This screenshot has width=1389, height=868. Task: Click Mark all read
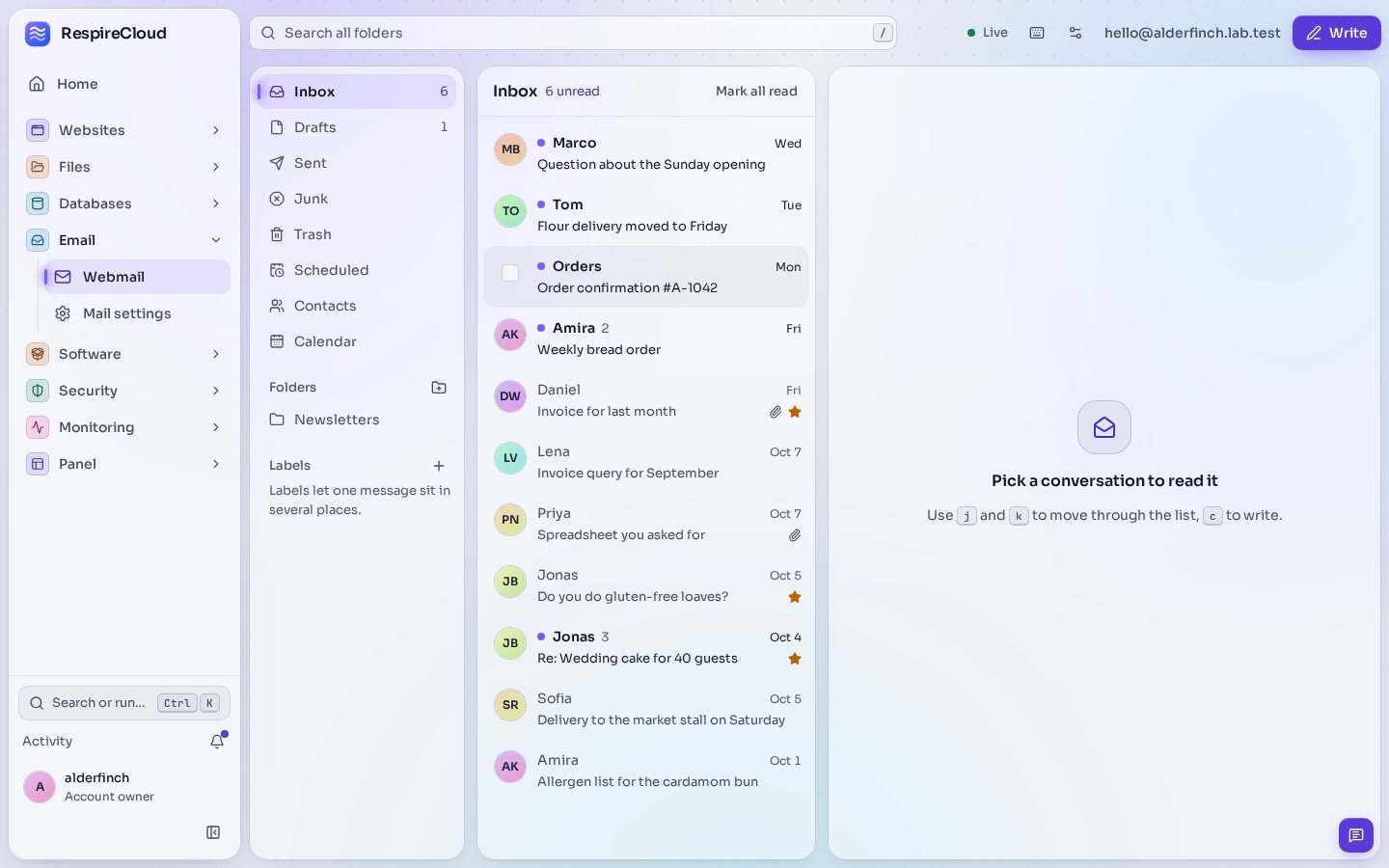coord(756,92)
